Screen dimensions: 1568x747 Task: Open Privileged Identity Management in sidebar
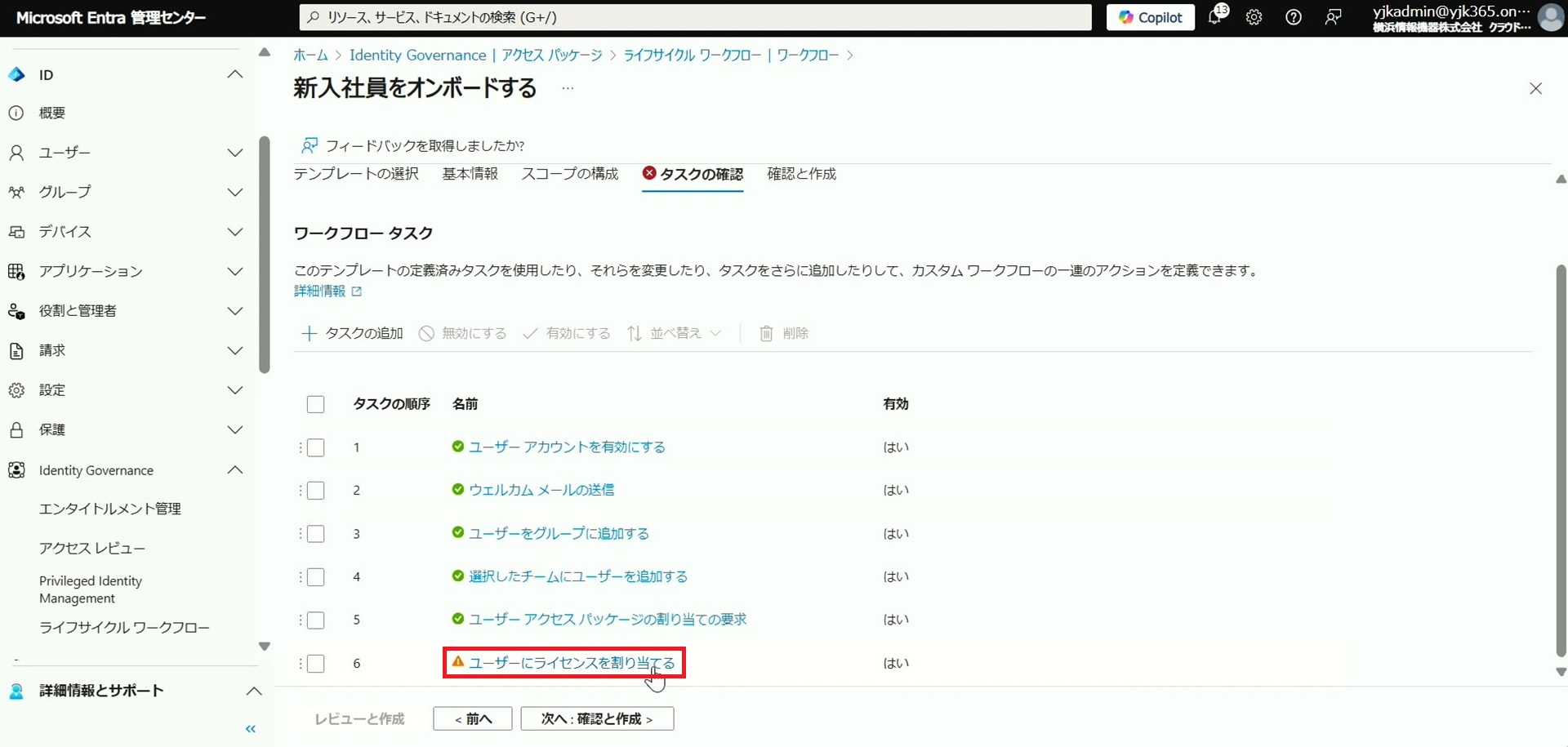point(91,589)
